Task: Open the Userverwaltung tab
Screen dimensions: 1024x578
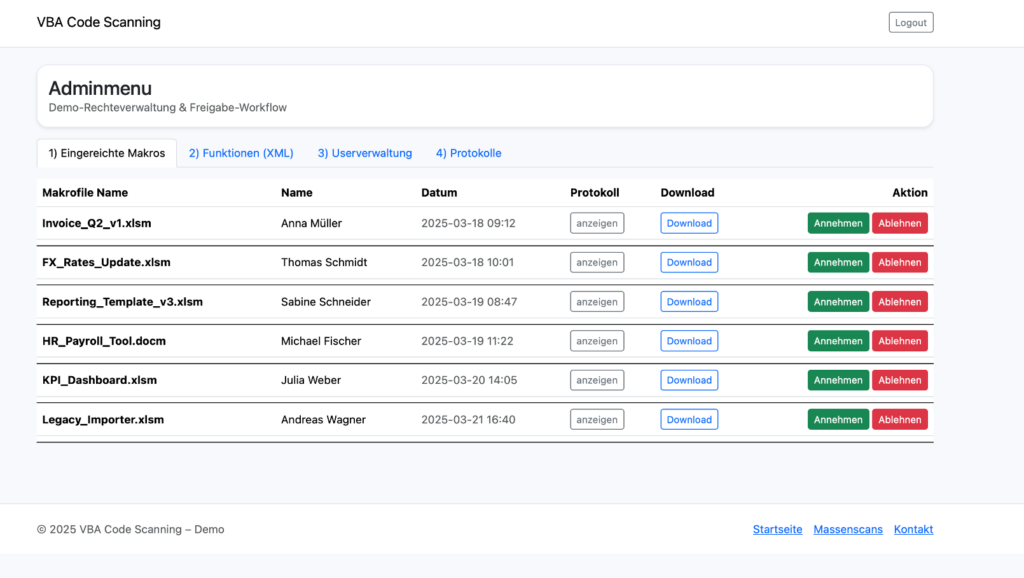Action: coord(364,153)
